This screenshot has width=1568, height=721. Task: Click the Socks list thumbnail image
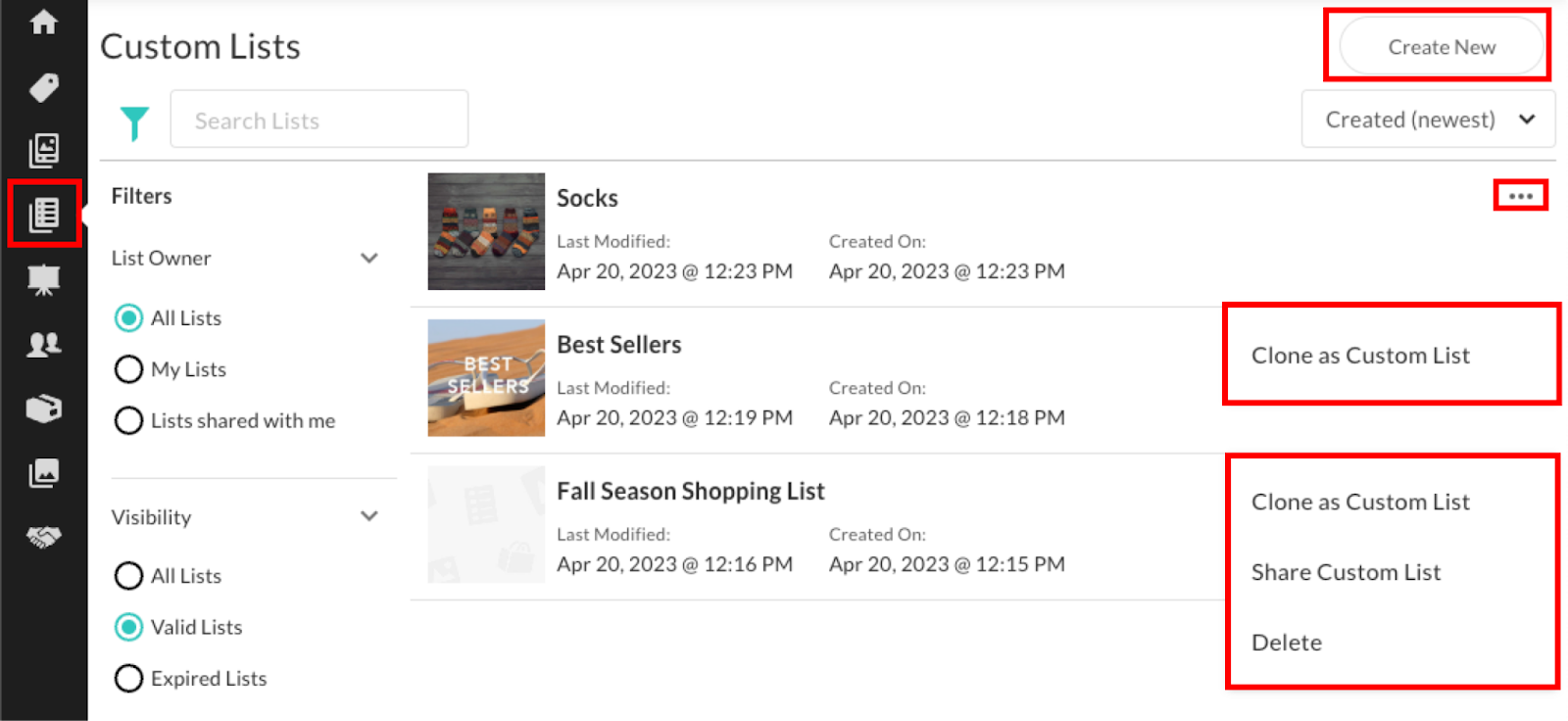[486, 231]
